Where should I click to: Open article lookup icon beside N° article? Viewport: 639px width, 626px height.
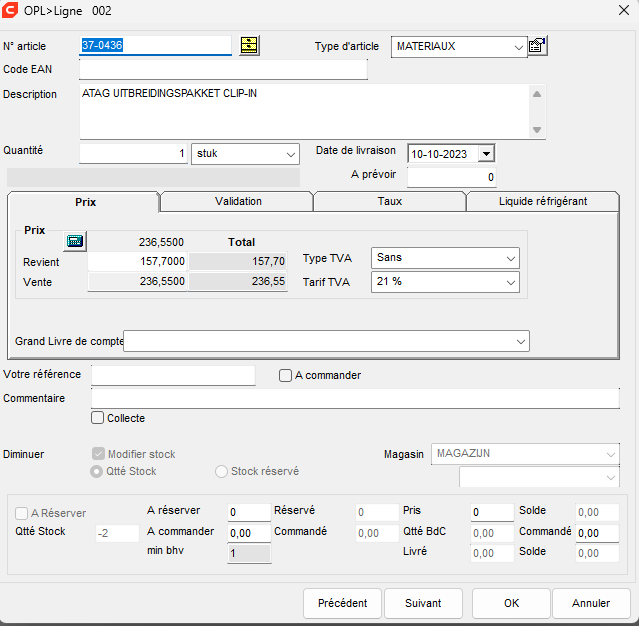pos(249,45)
